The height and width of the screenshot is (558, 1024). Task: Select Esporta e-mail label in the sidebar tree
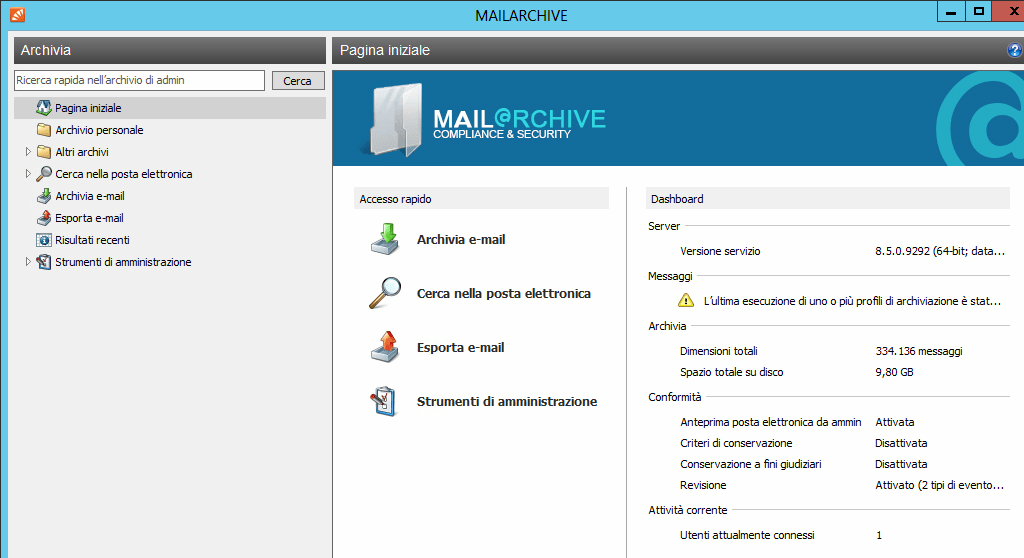point(89,218)
